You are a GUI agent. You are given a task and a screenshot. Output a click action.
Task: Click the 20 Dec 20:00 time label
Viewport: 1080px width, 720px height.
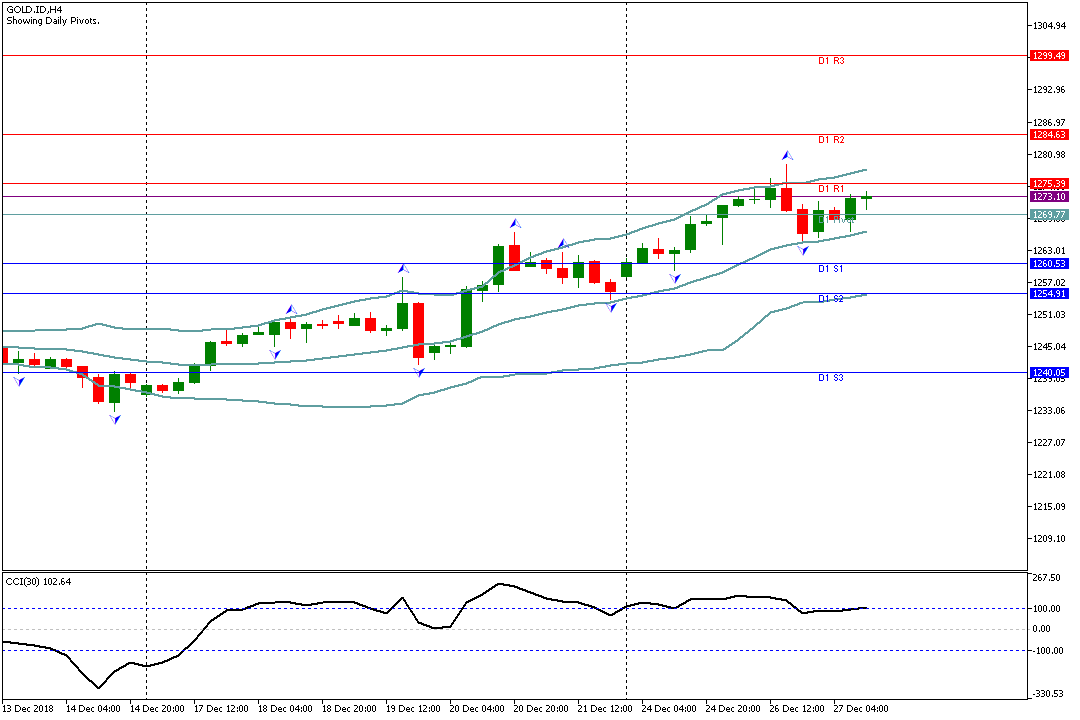(541, 709)
